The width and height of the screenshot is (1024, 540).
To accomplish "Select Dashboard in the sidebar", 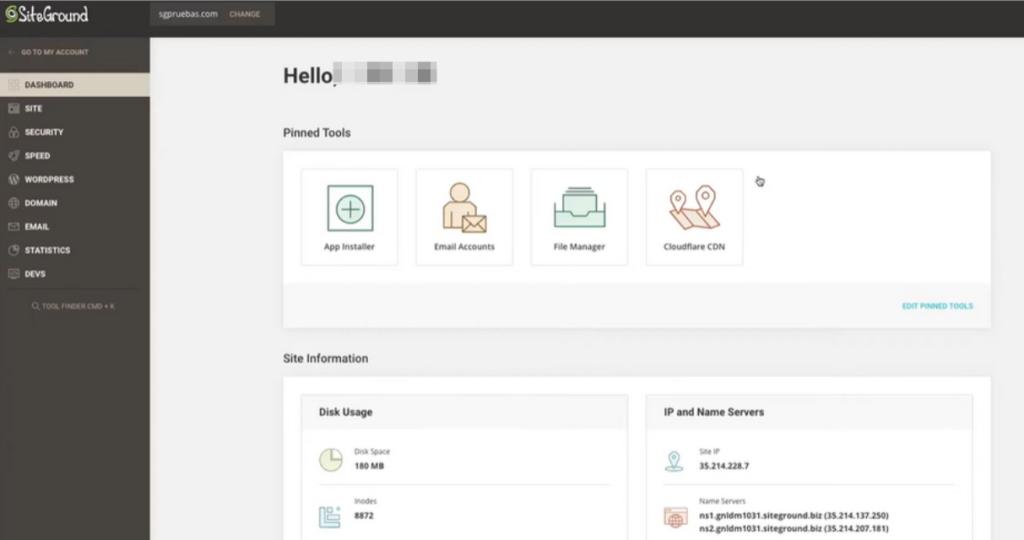I will click(x=49, y=85).
